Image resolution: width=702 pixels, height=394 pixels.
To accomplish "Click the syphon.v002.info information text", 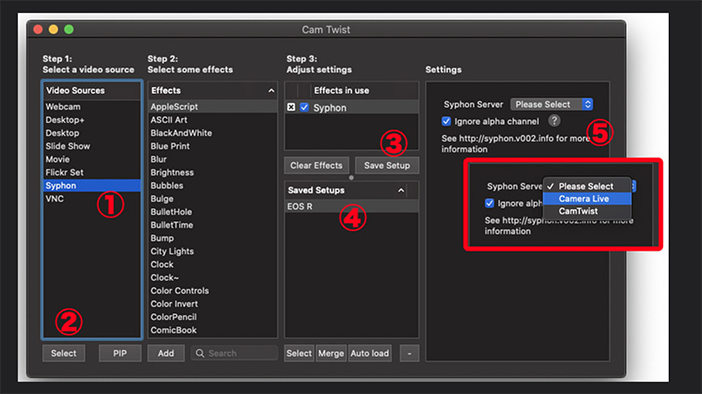I will [515, 144].
